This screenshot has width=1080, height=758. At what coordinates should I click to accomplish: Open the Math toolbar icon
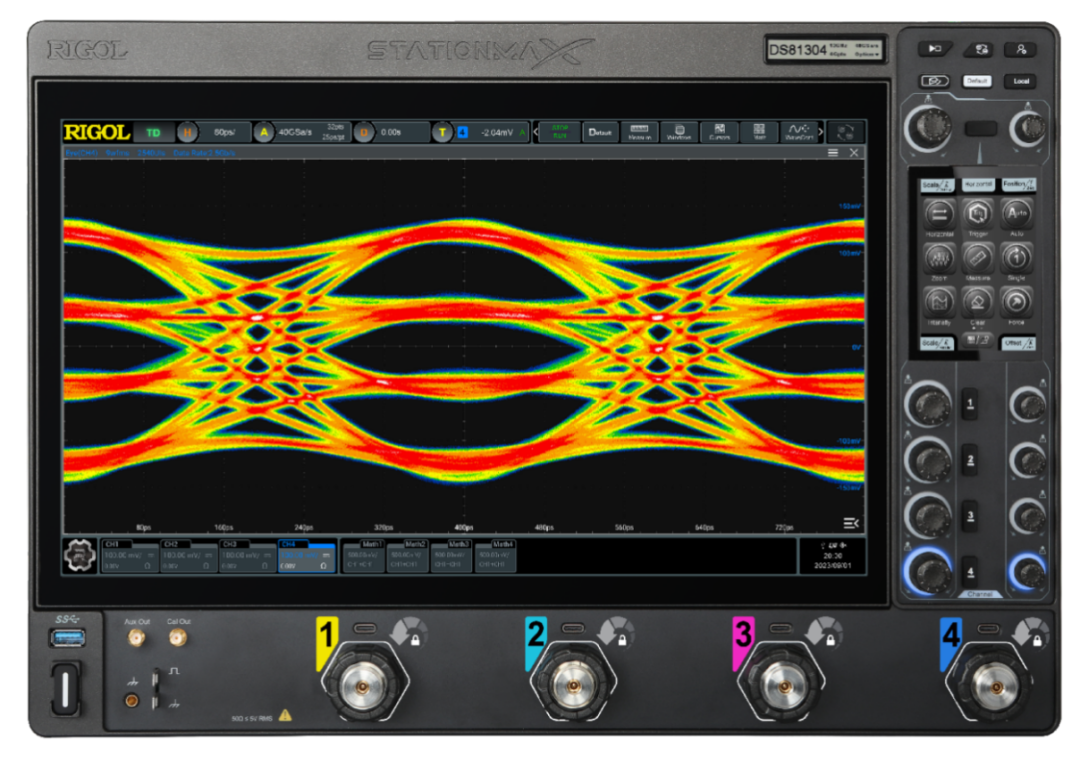click(759, 132)
